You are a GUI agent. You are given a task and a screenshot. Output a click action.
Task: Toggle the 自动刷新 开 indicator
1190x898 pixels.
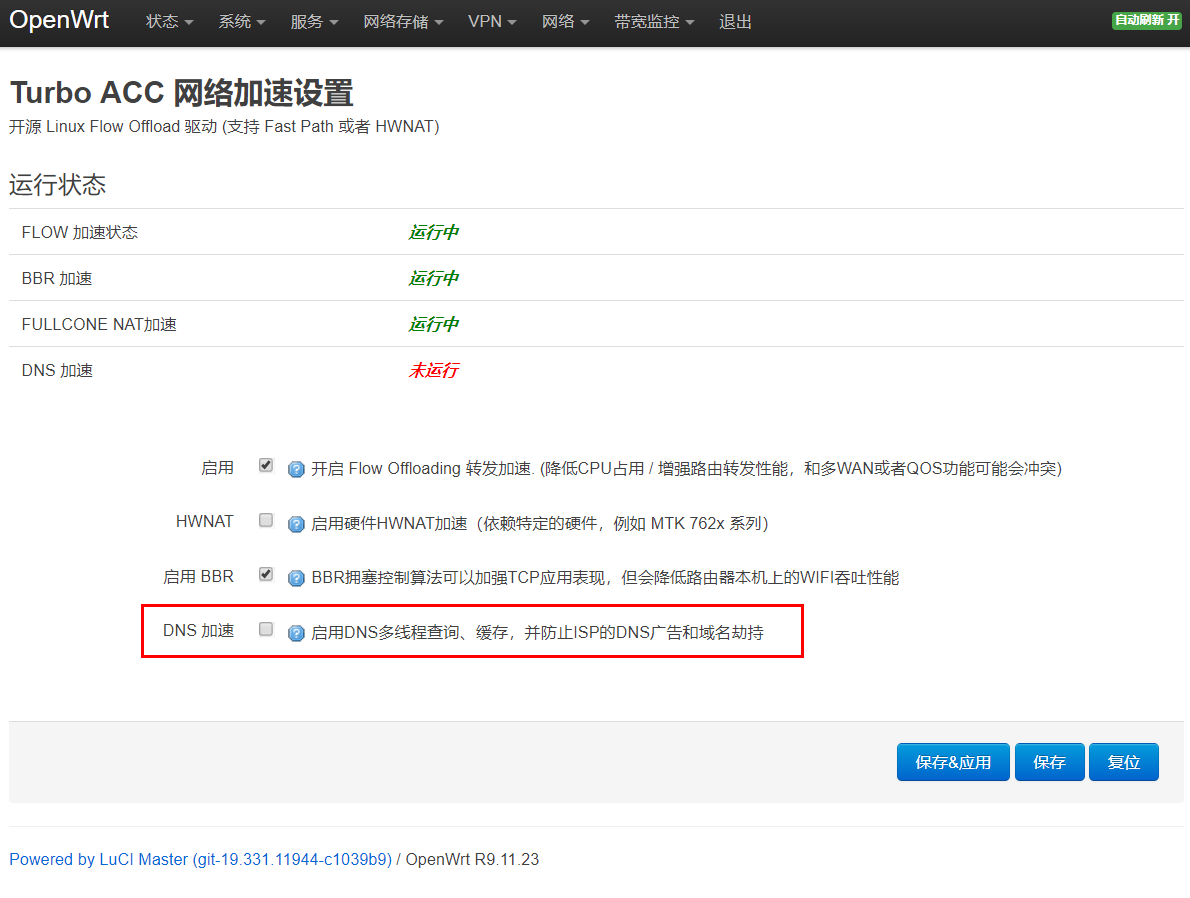pyautogui.click(x=1147, y=20)
